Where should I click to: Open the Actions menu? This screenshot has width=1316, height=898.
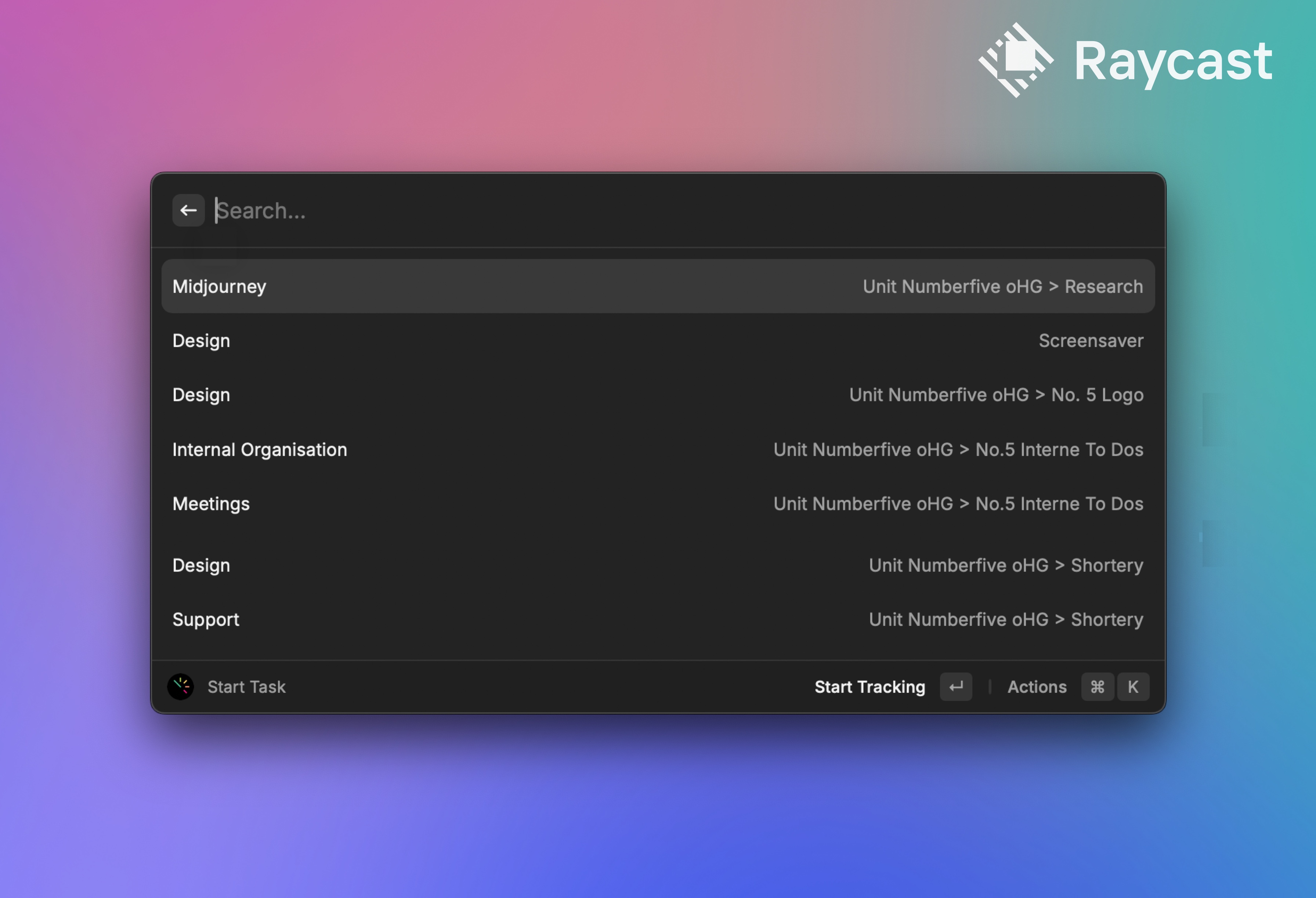click(x=1037, y=687)
